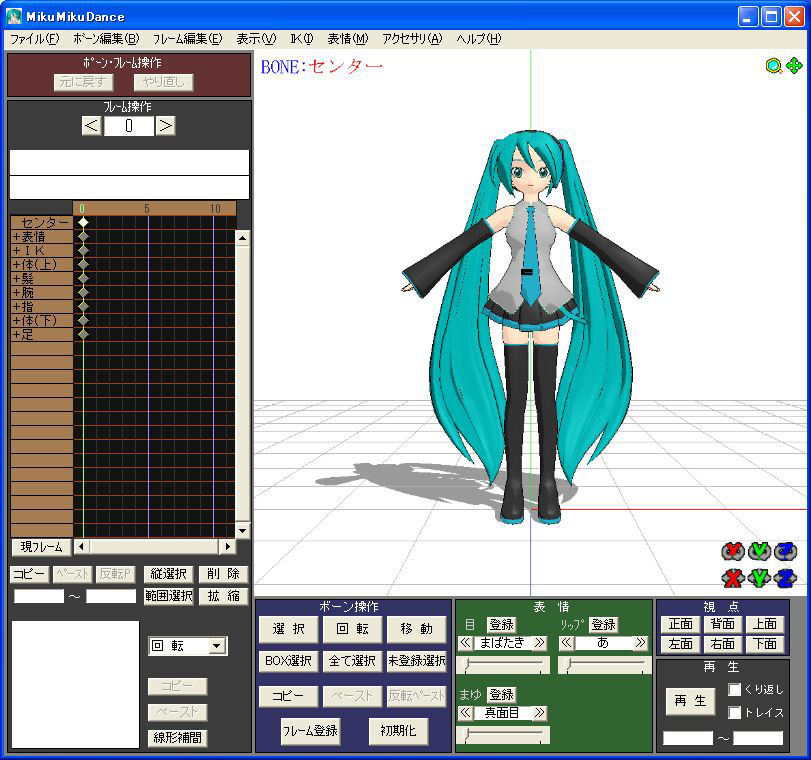Screen dimensions: 811x760
Task: Click the red X-axis rotation icon
Action: pos(733,551)
